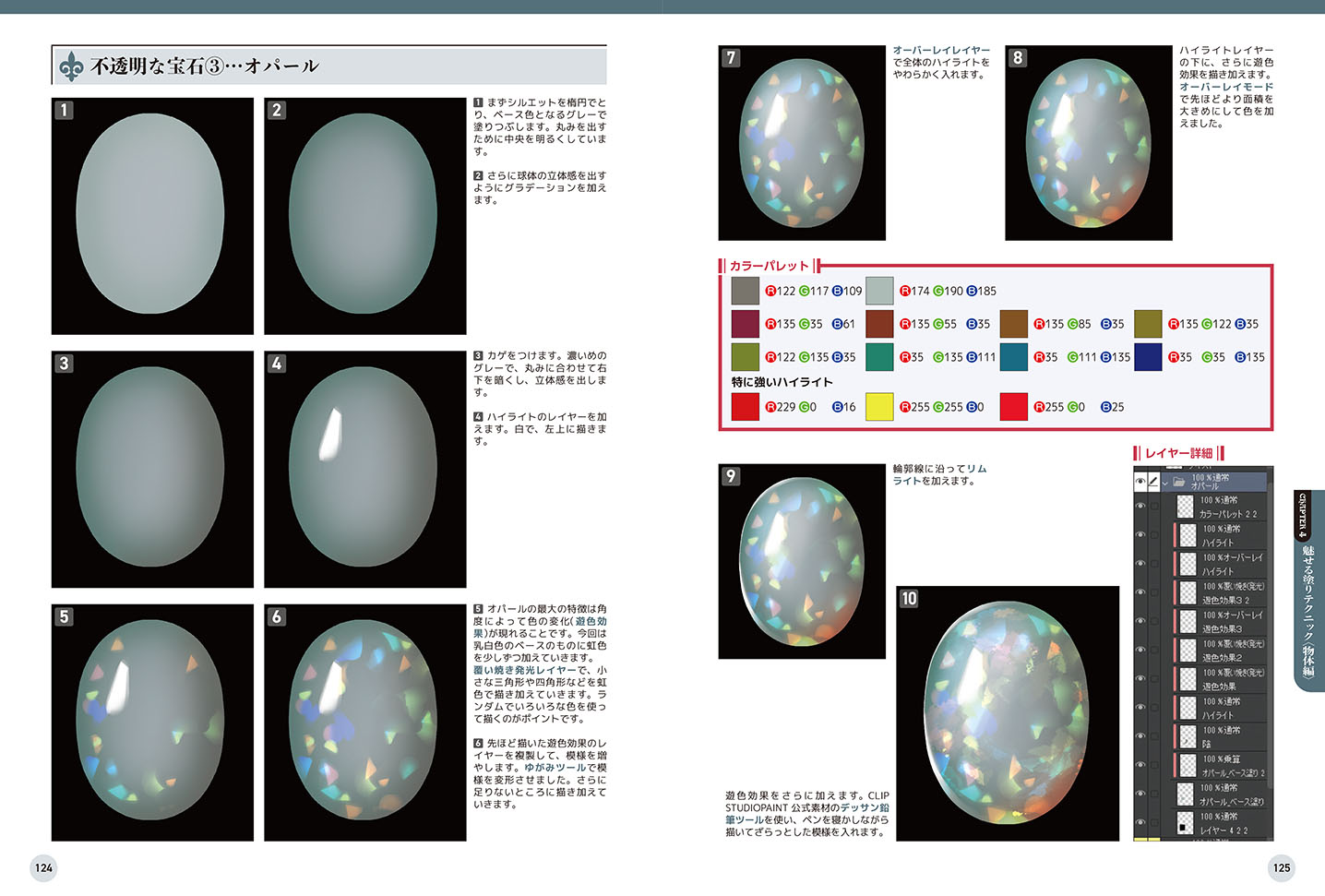This screenshot has width=1325, height=896.
Task: Toggle visibility of the カラーパレット 2 2 layer
Action: point(1140,507)
